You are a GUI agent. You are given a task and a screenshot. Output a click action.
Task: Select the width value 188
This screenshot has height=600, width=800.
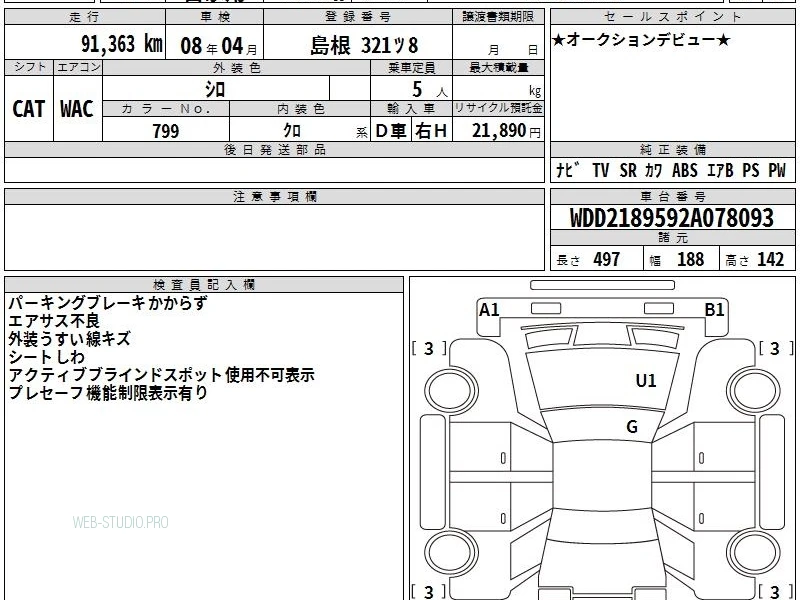690,259
